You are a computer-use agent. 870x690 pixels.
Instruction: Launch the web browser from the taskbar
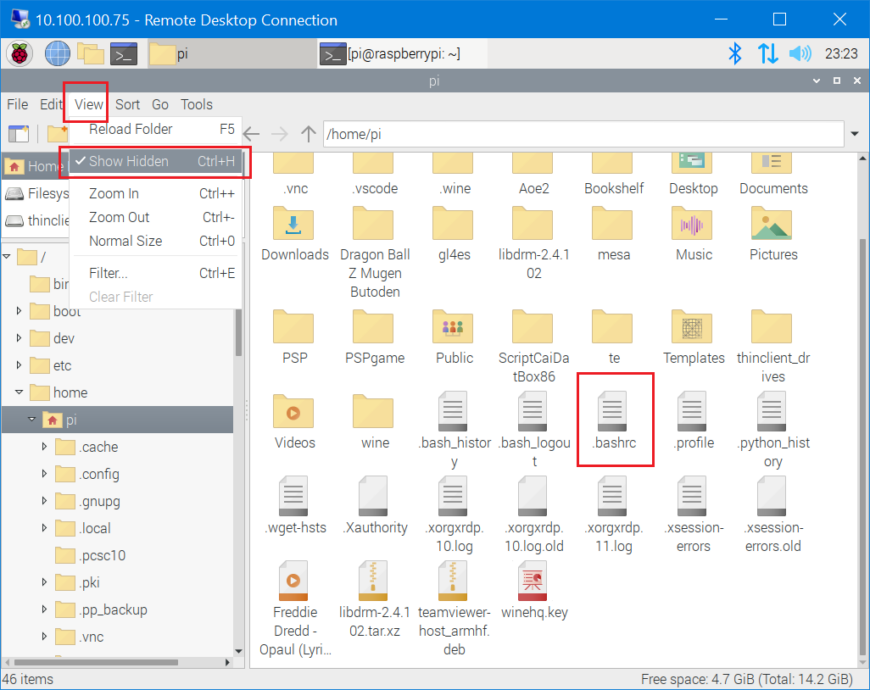click(57, 54)
